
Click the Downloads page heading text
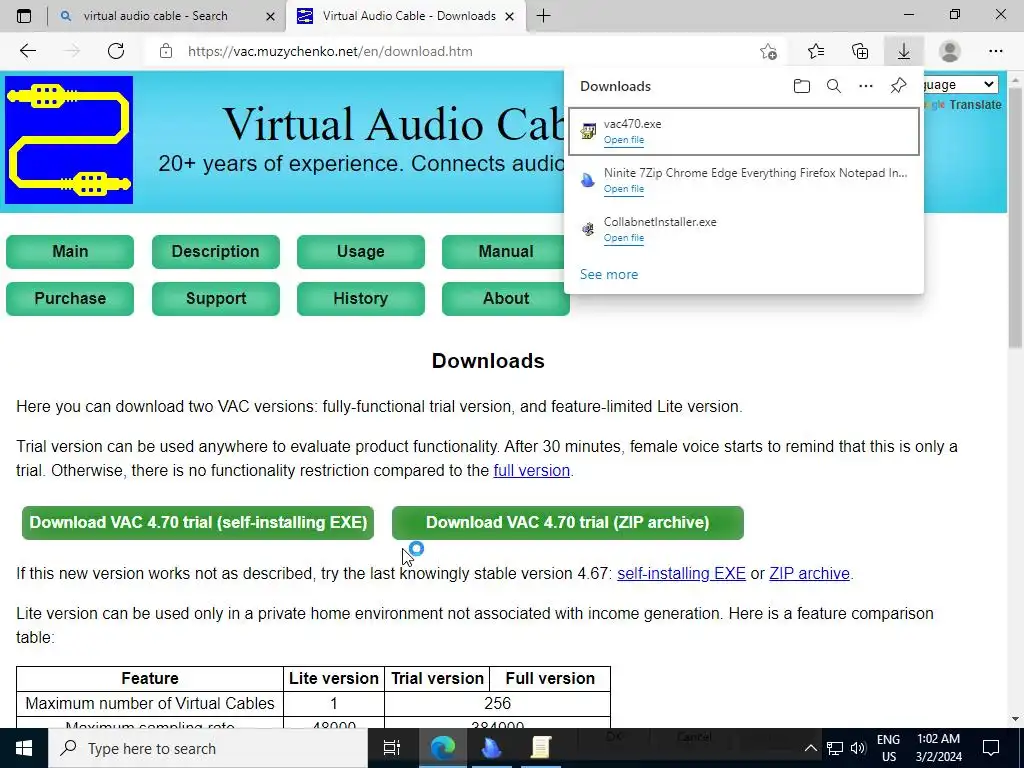point(488,360)
